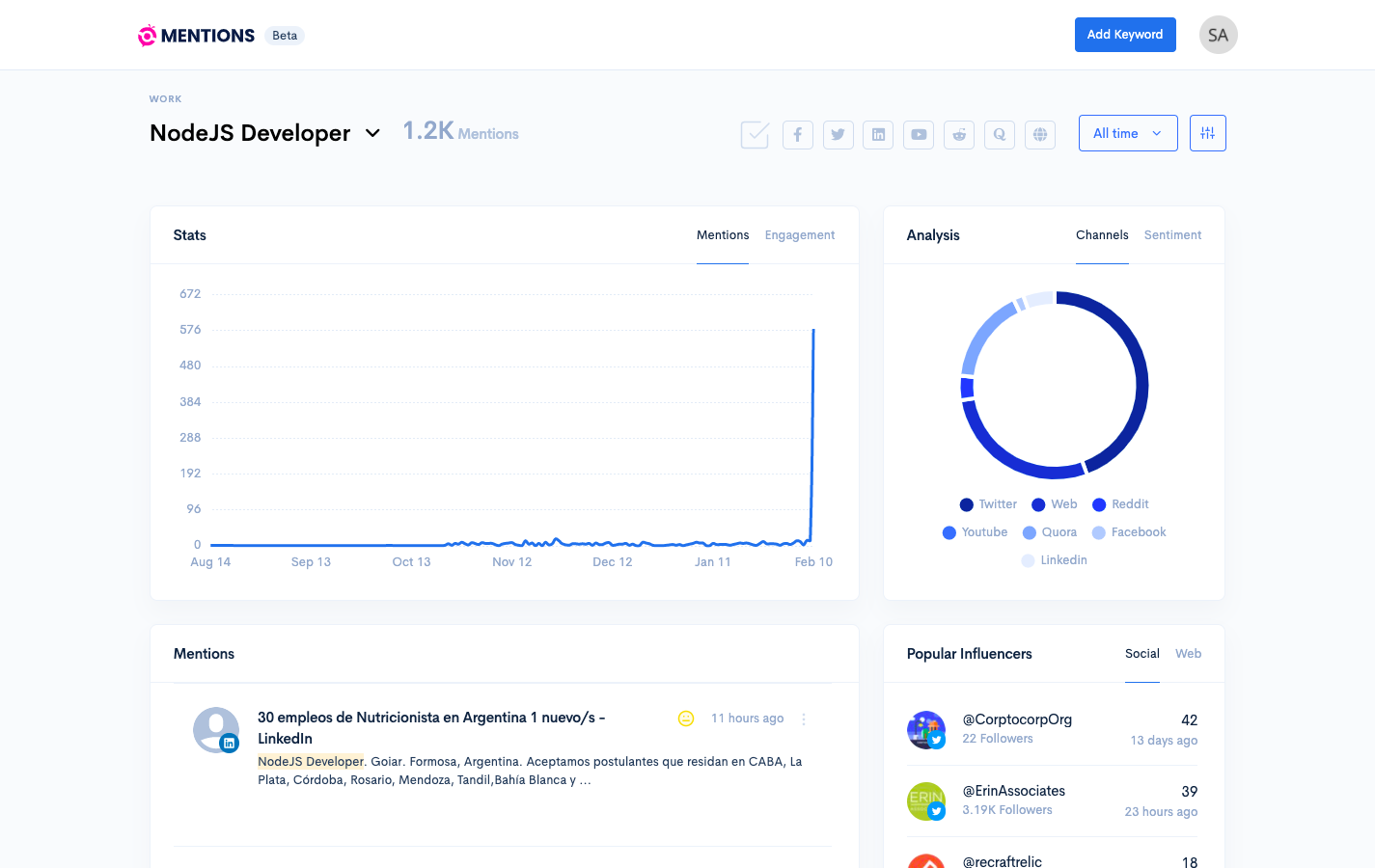Image resolution: width=1375 pixels, height=868 pixels.
Task: Toggle Linkedin series in chart legend
Action: pyautogui.click(x=1062, y=560)
